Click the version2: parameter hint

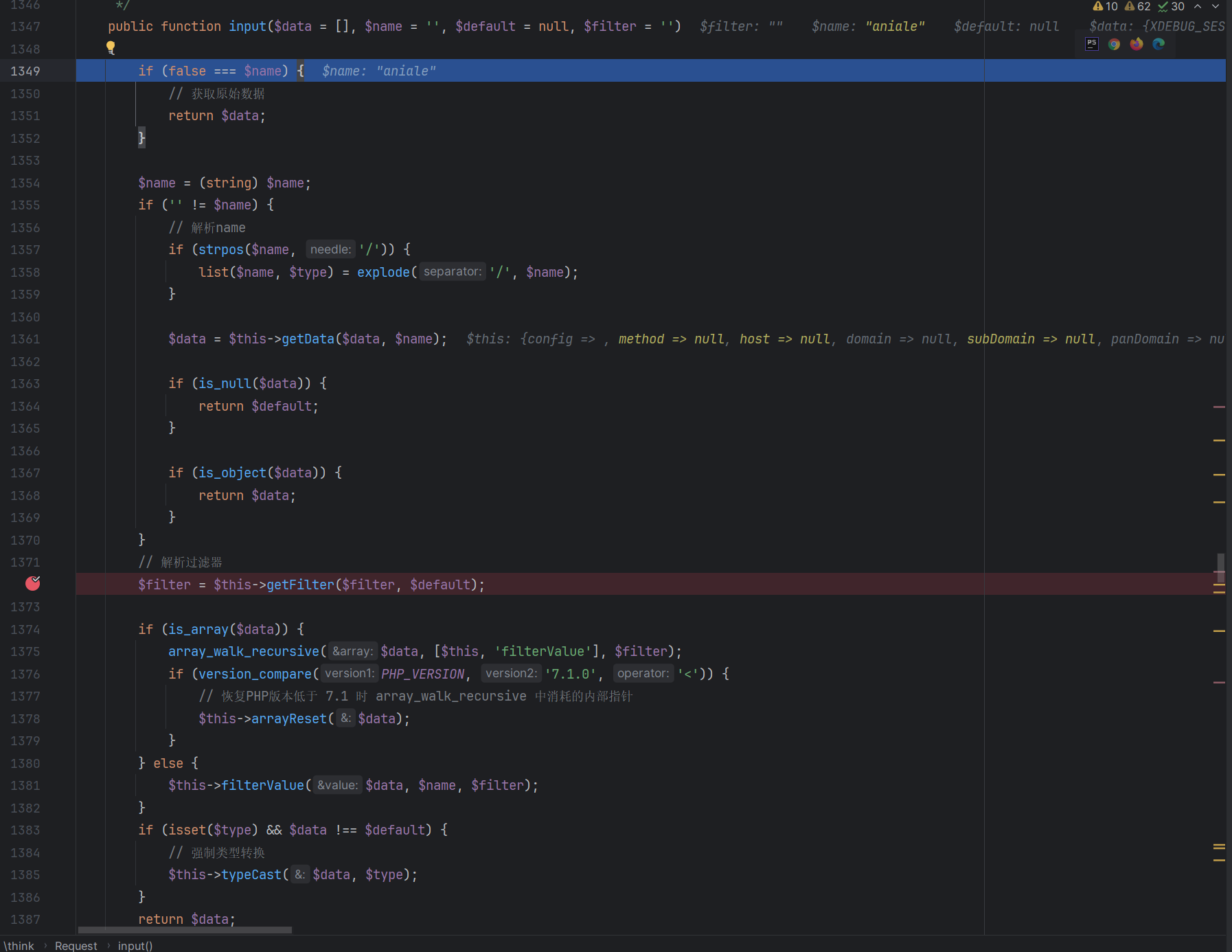point(512,673)
